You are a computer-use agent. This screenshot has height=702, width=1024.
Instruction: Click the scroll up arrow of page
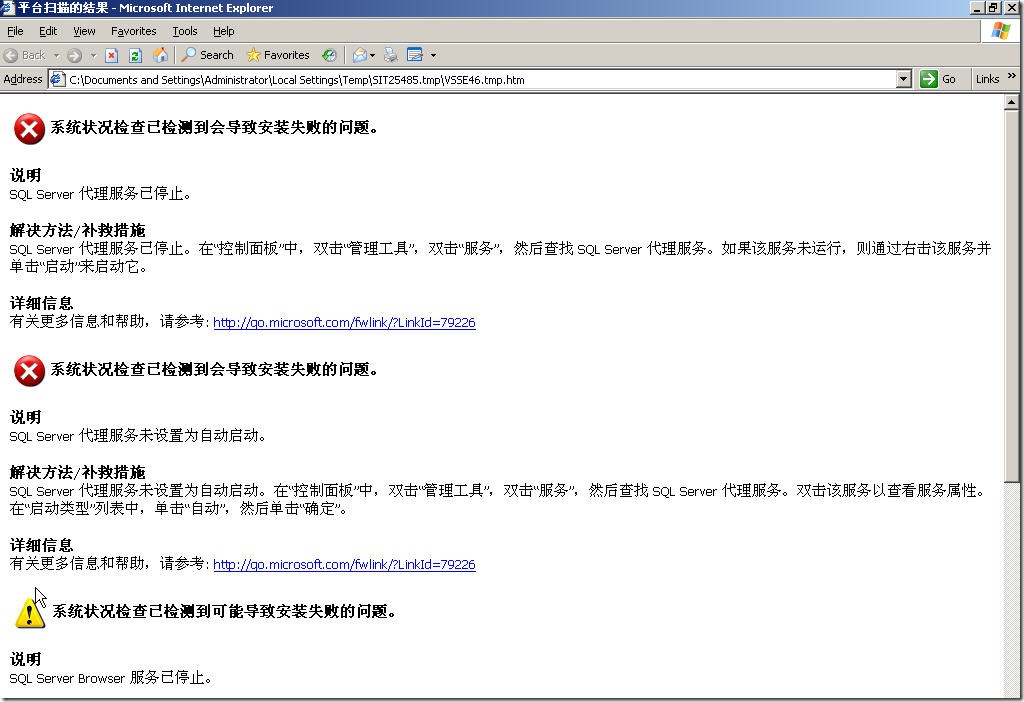coord(1011,102)
